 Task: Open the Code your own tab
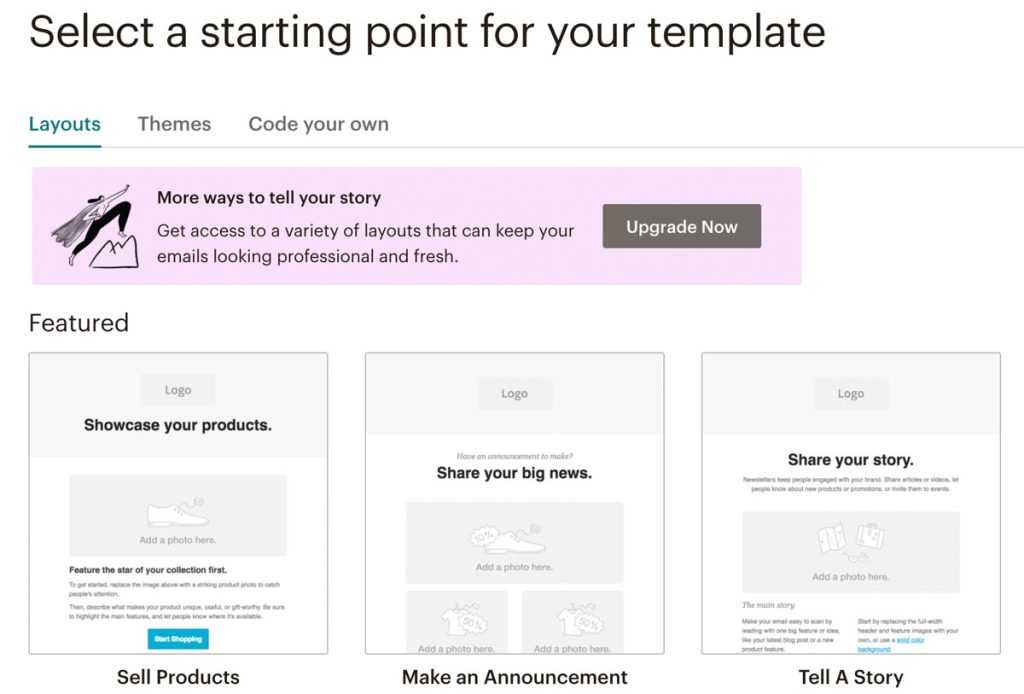coord(319,124)
